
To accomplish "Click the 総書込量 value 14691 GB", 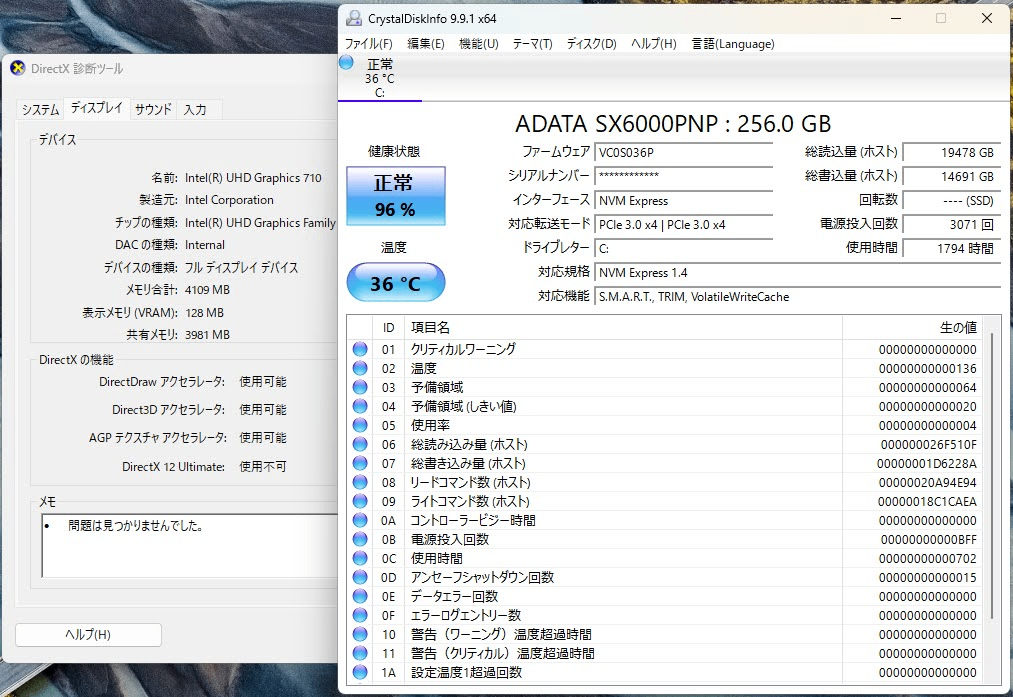I will (952, 177).
